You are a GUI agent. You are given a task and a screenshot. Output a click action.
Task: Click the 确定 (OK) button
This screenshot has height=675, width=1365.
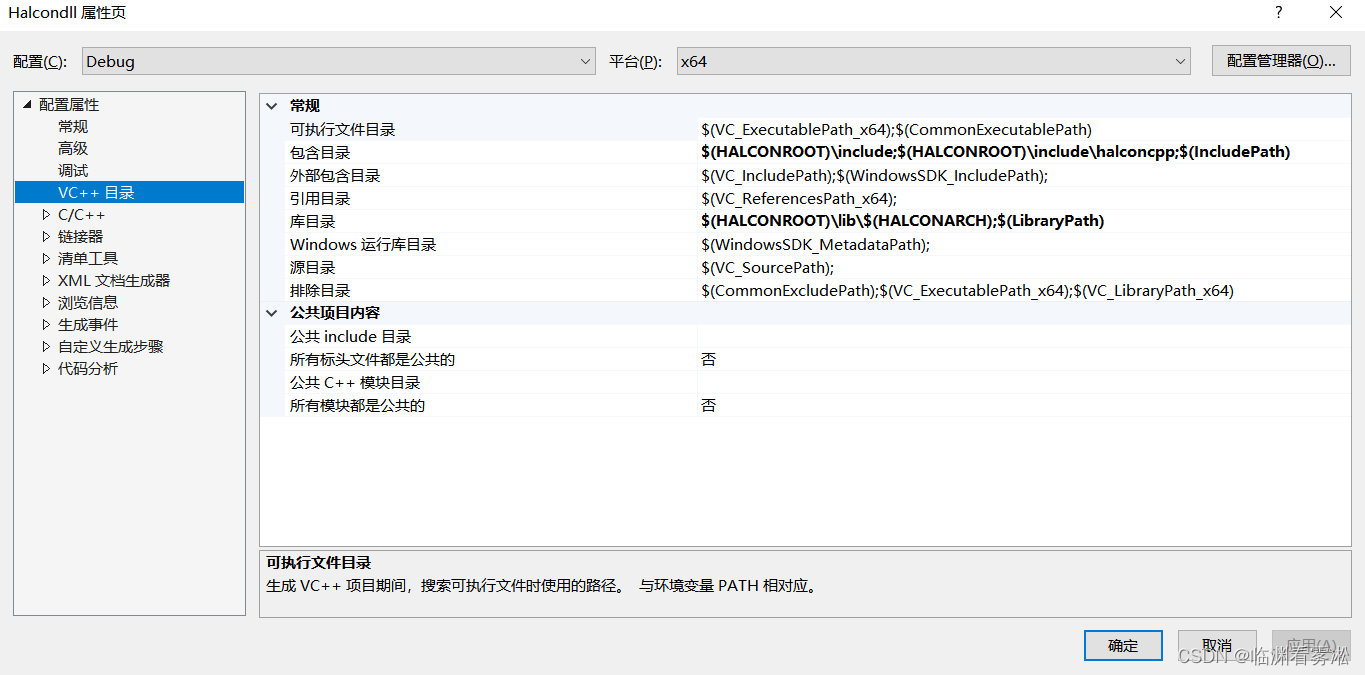pos(1123,645)
